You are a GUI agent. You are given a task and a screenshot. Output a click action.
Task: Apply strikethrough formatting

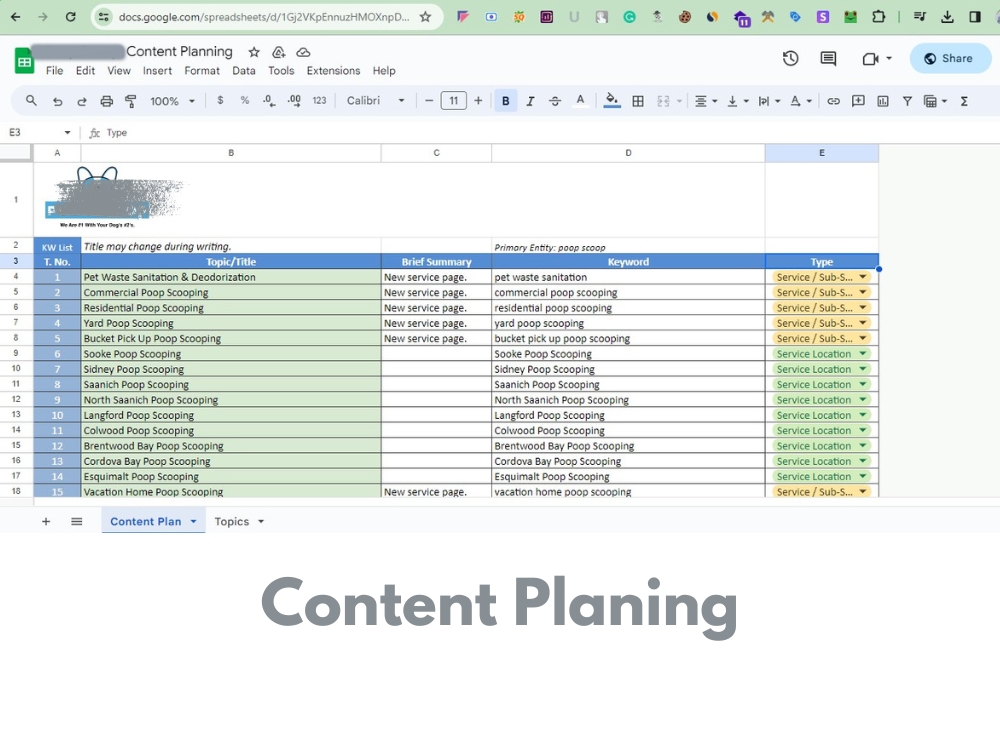click(x=553, y=100)
